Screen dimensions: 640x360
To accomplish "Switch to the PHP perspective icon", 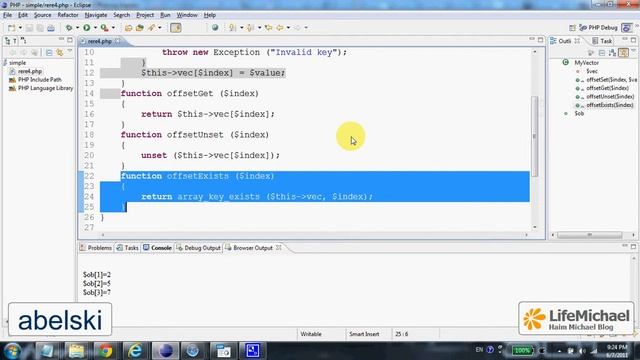I will point(627,28).
